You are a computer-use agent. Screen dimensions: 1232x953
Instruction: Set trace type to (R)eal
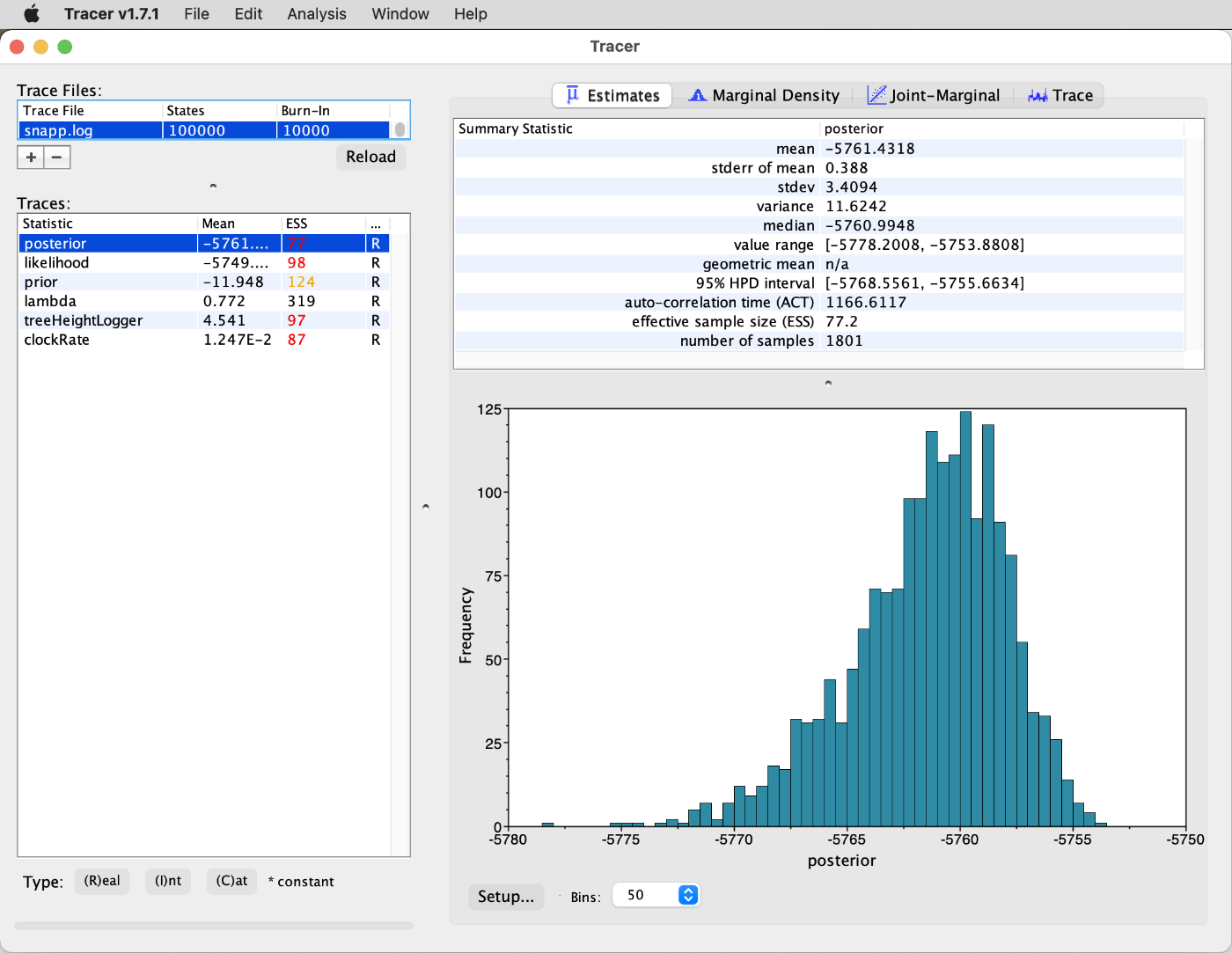point(102,881)
